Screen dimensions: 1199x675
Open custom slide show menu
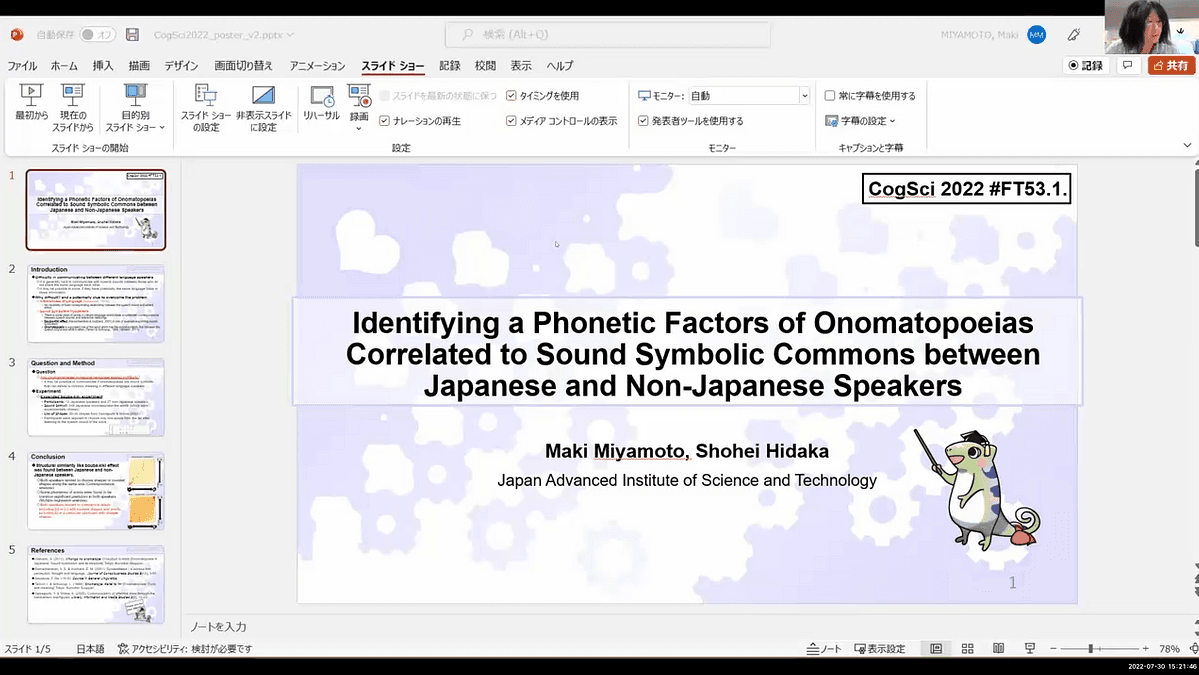pyautogui.click(x=135, y=108)
